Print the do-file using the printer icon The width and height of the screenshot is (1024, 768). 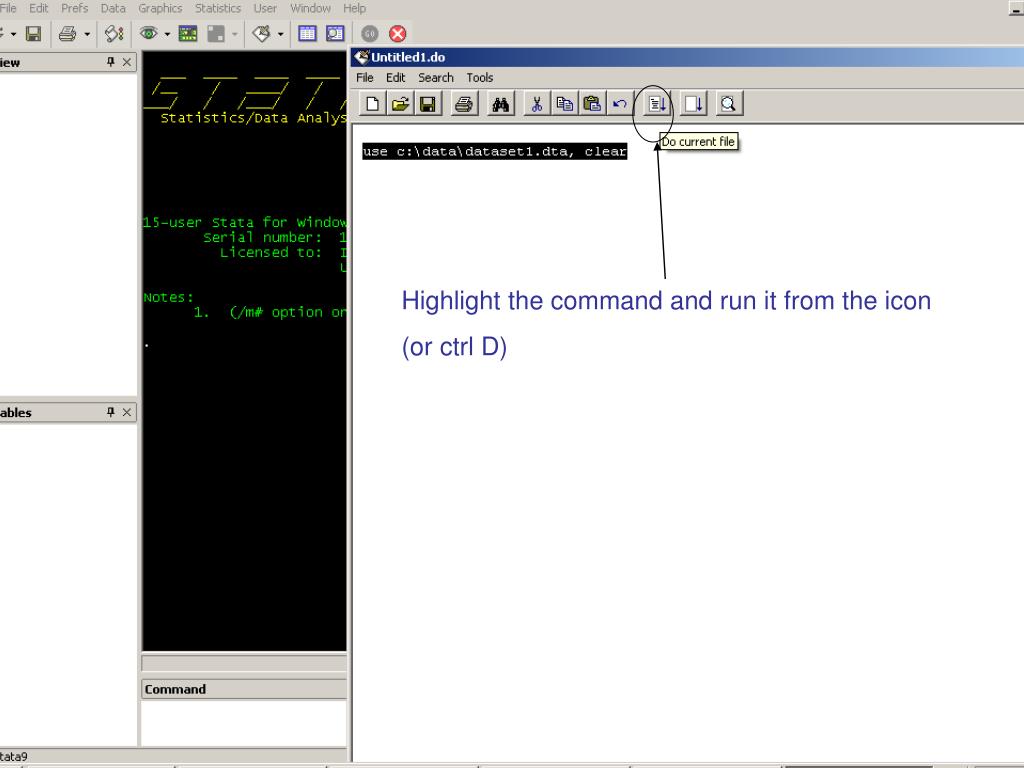click(464, 104)
